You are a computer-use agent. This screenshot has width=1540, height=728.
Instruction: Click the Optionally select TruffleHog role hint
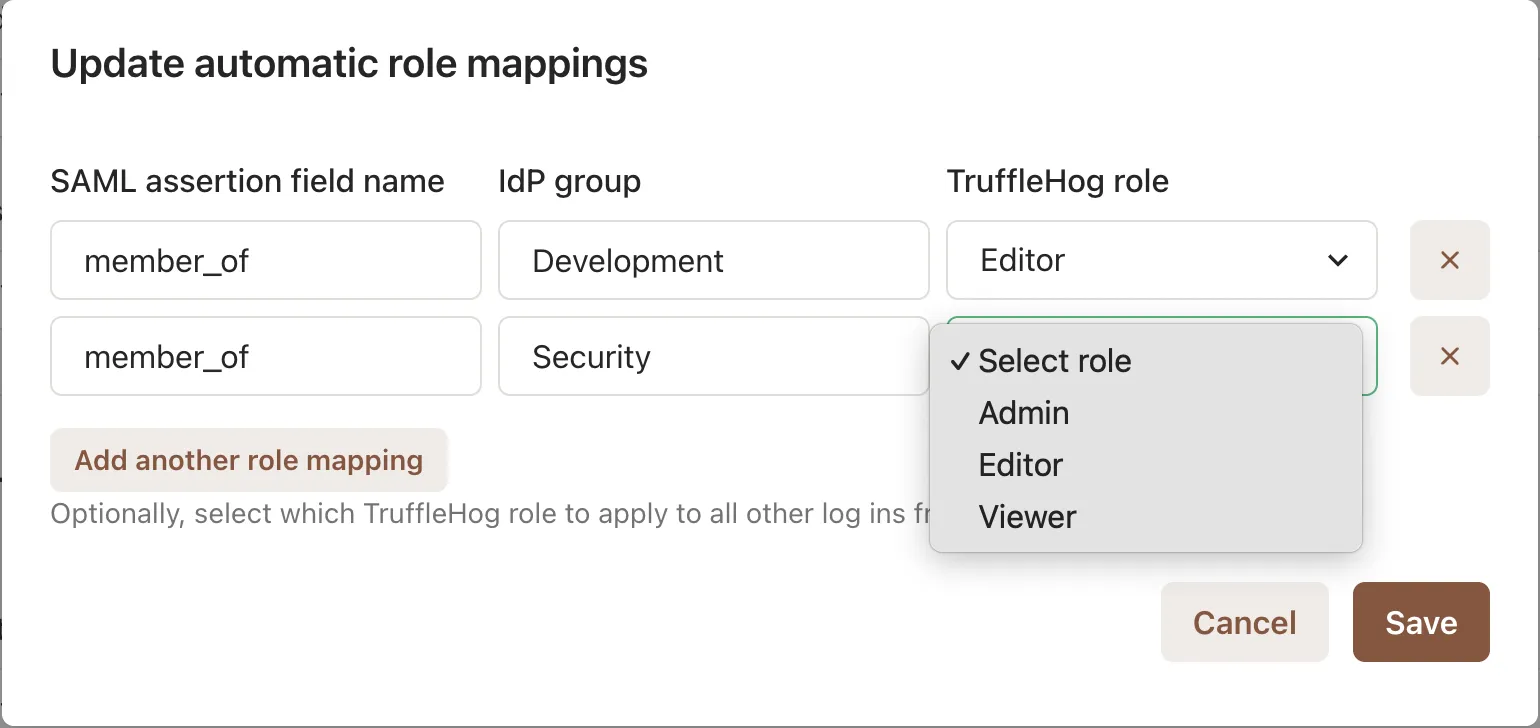pyautogui.click(x=491, y=514)
